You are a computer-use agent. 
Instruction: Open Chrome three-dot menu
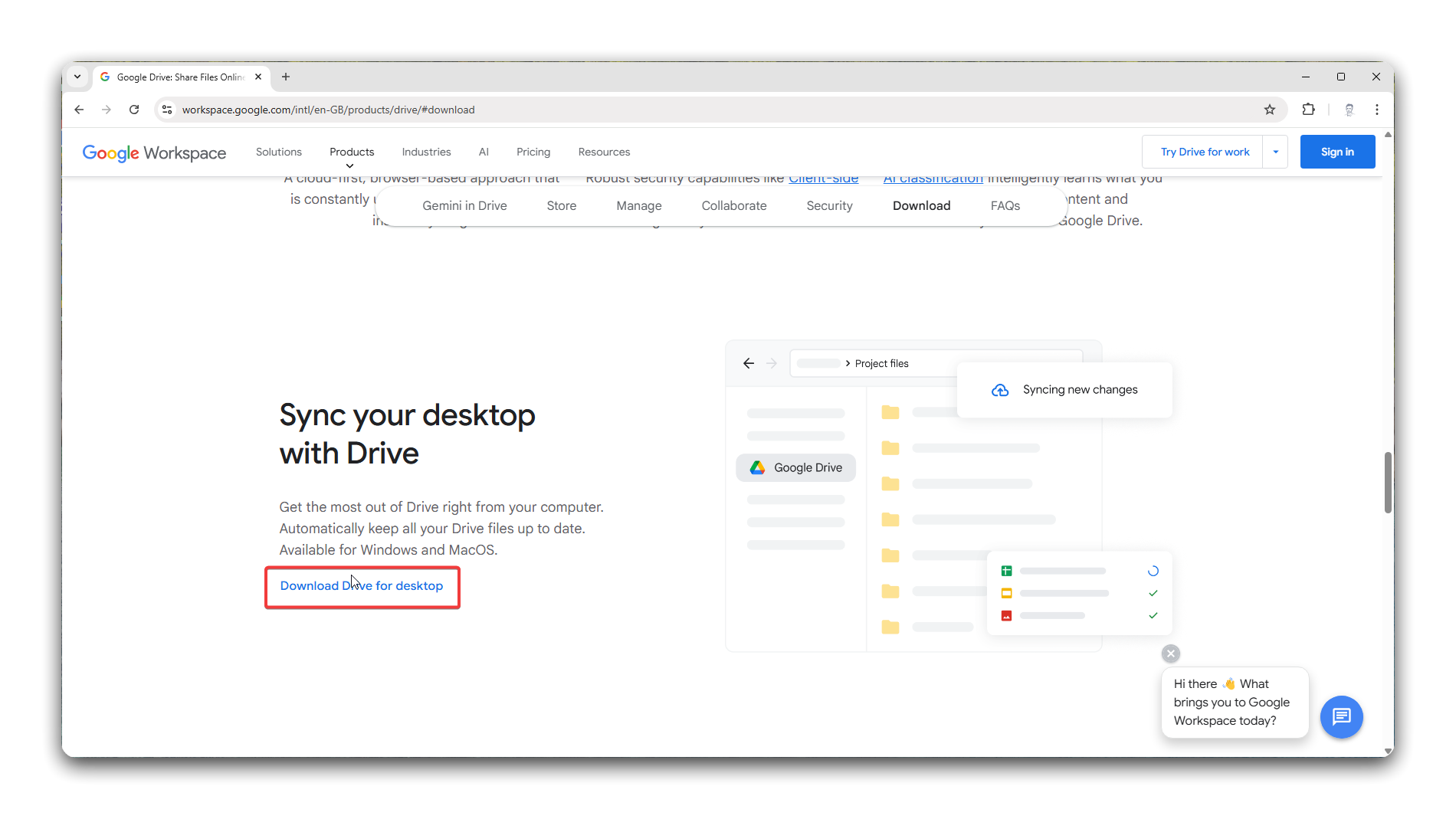coord(1377,110)
